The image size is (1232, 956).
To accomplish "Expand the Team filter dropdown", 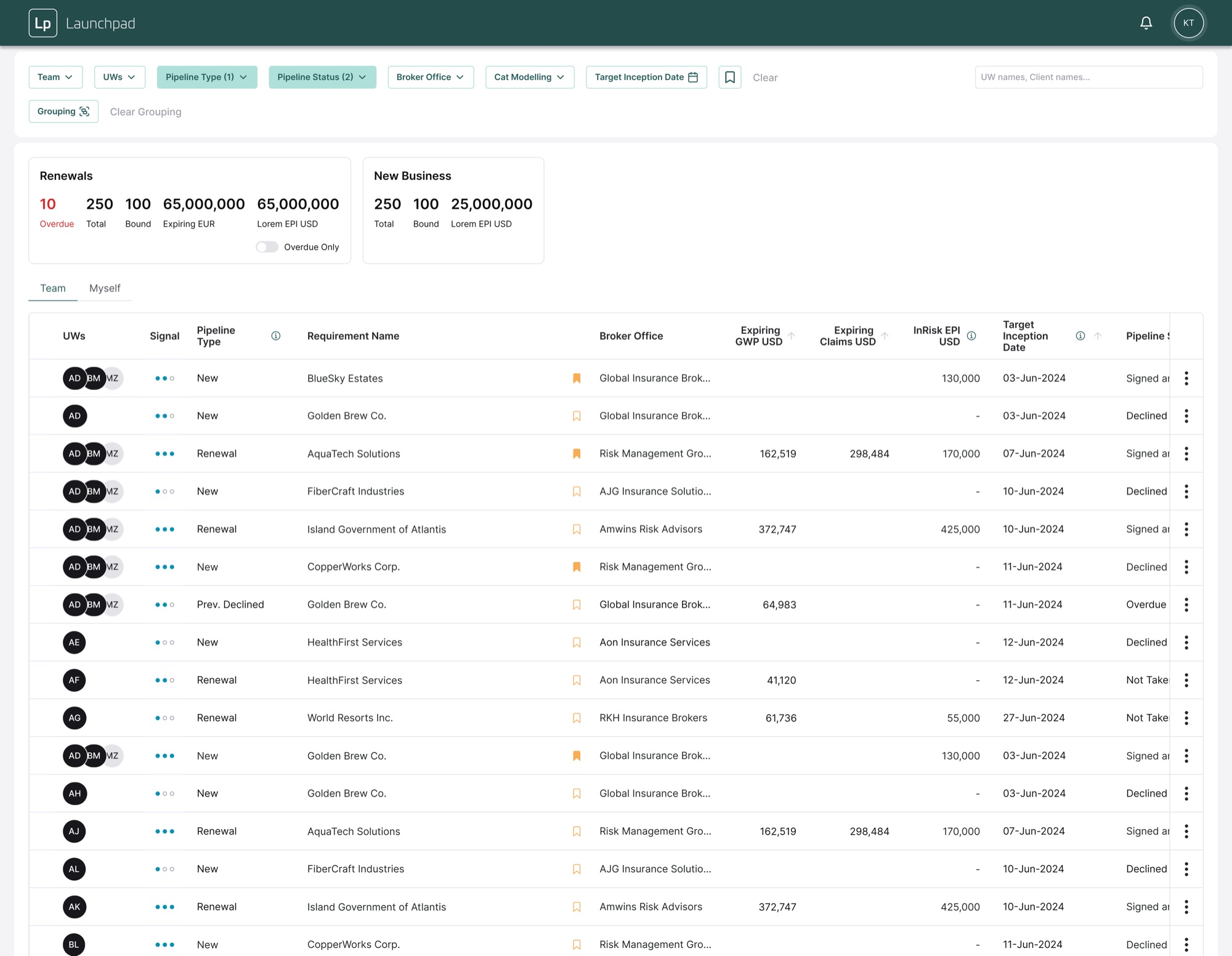I will [x=55, y=77].
